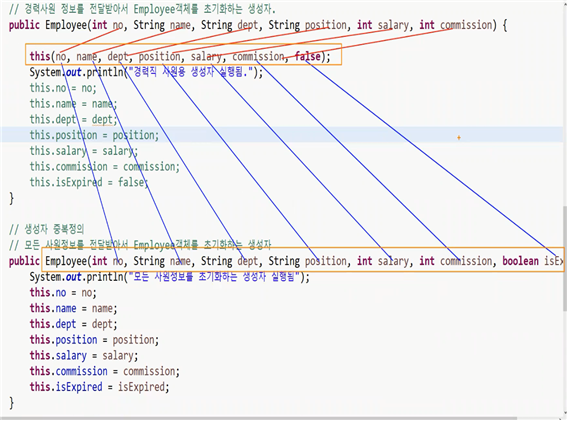Place cursor on this(no, name, dept...) constructor call
The width and height of the screenshot is (567, 424).
(180, 56)
